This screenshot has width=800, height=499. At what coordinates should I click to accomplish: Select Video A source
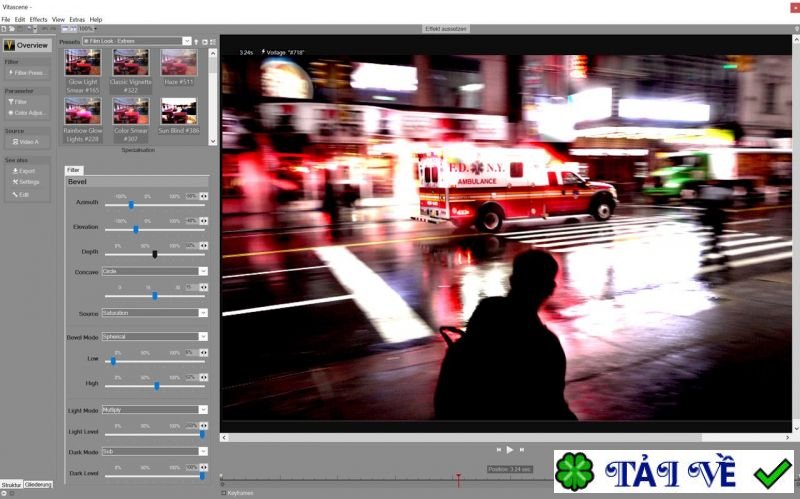[x=26, y=142]
